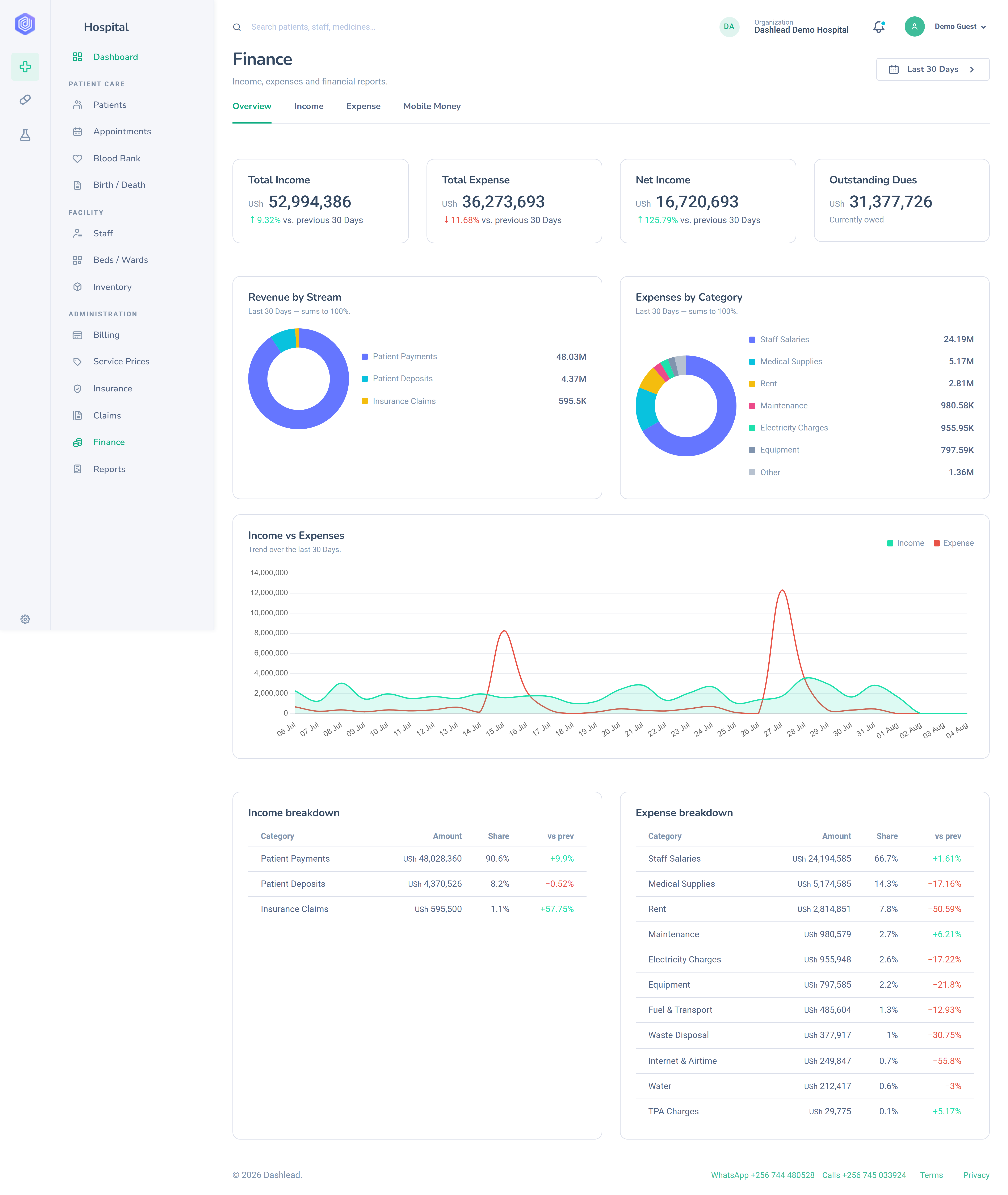The width and height of the screenshot is (1008, 1195).
Task: Click Calls +256 745 033924 link
Action: [x=864, y=1175]
